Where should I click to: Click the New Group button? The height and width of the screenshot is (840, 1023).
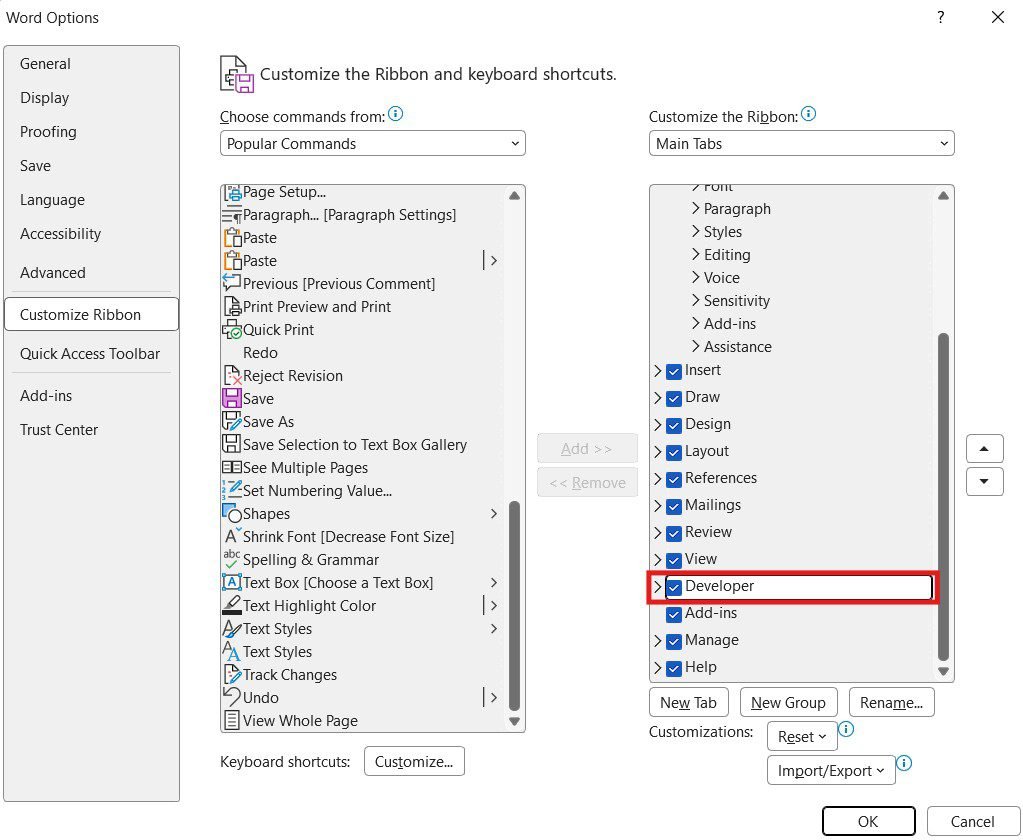coord(788,702)
